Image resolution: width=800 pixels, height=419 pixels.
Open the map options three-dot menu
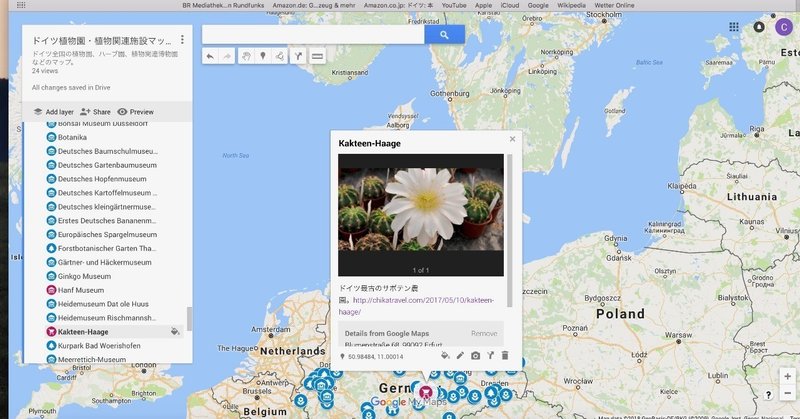(x=182, y=40)
